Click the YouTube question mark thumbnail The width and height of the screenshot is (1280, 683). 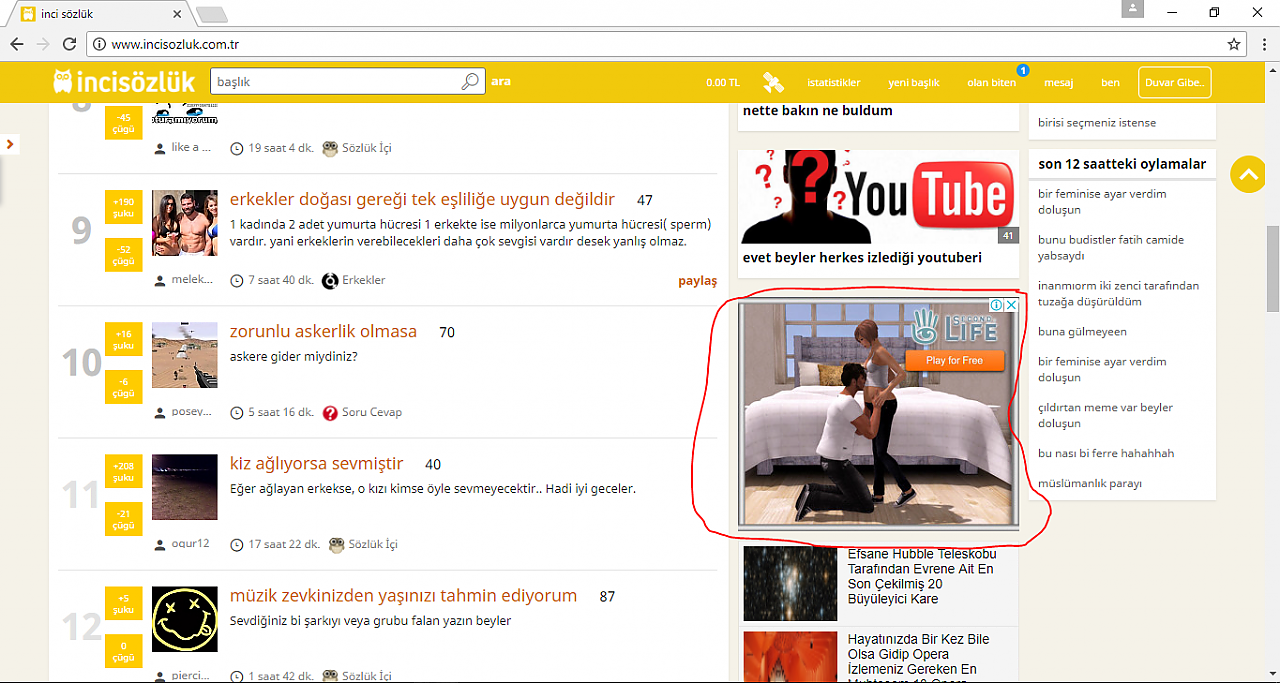[x=879, y=197]
